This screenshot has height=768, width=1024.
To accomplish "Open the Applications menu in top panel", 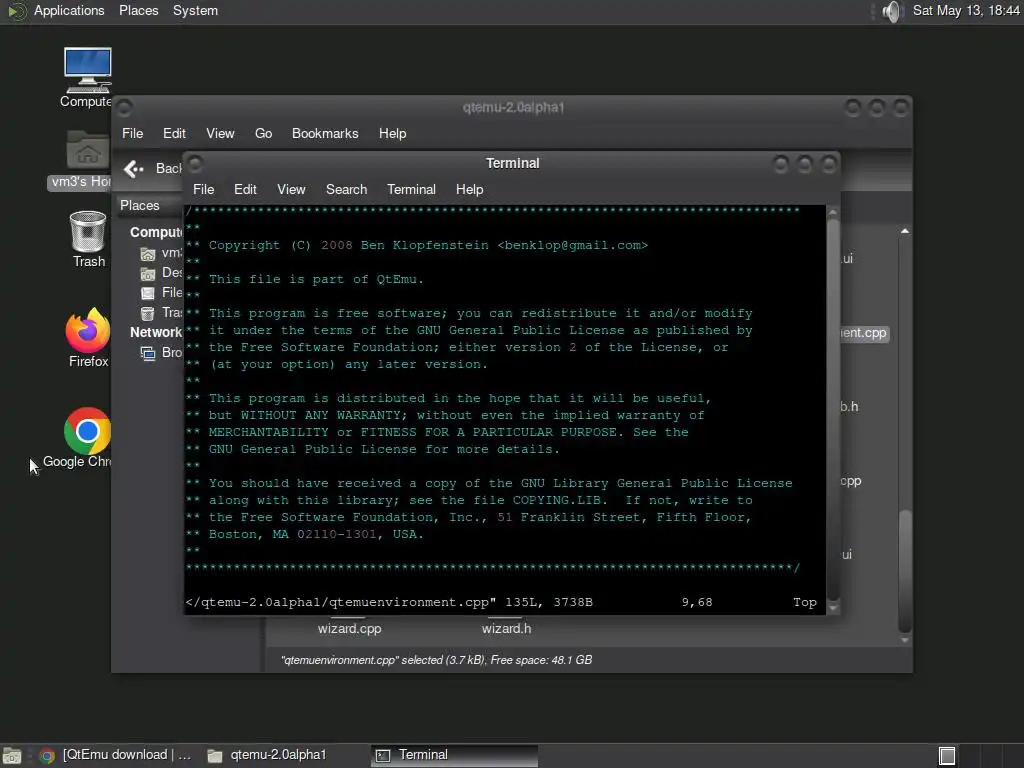I will click(x=69, y=10).
